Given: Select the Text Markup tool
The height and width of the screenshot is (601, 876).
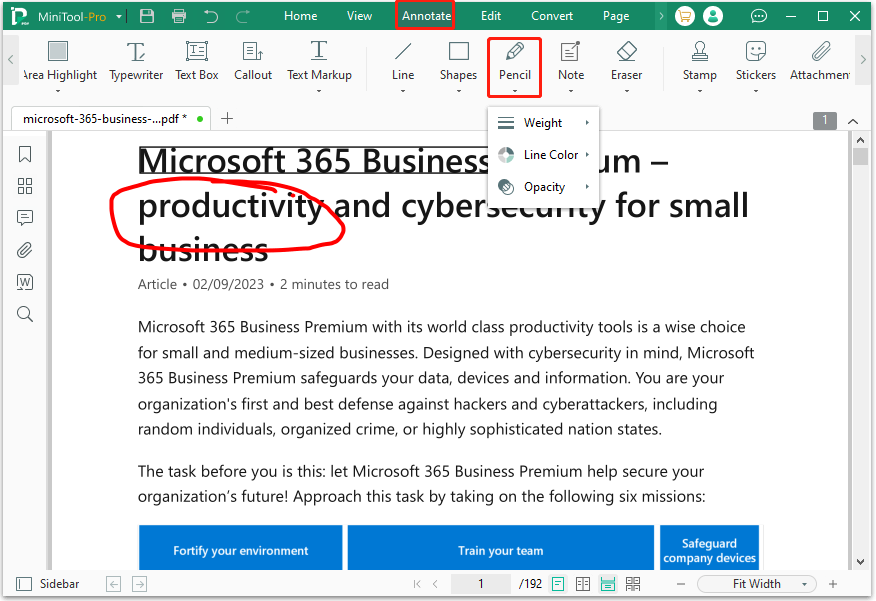Looking at the screenshot, I should (319, 61).
